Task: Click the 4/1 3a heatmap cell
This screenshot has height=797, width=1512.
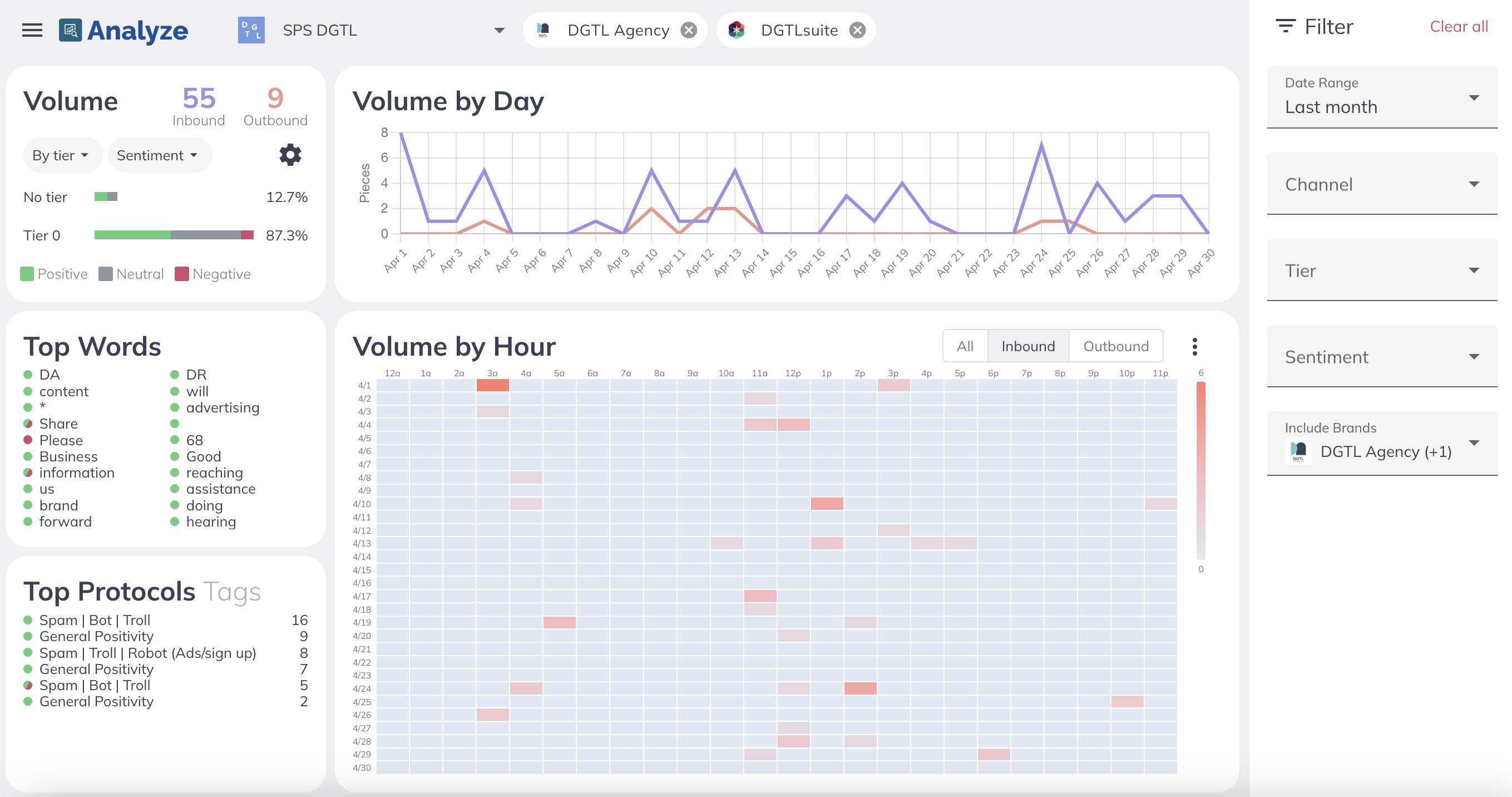Action: point(492,385)
